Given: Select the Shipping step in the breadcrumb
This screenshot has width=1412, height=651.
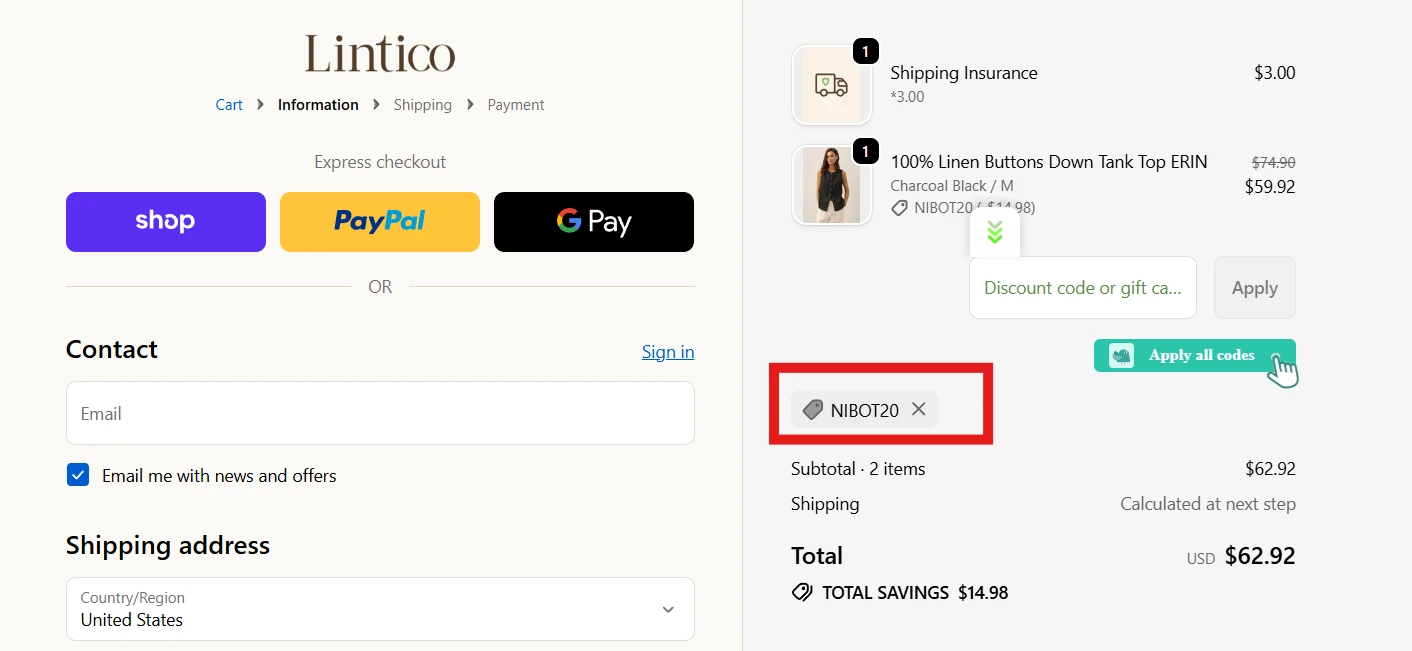Looking at the screenshot, I should 422,104.
